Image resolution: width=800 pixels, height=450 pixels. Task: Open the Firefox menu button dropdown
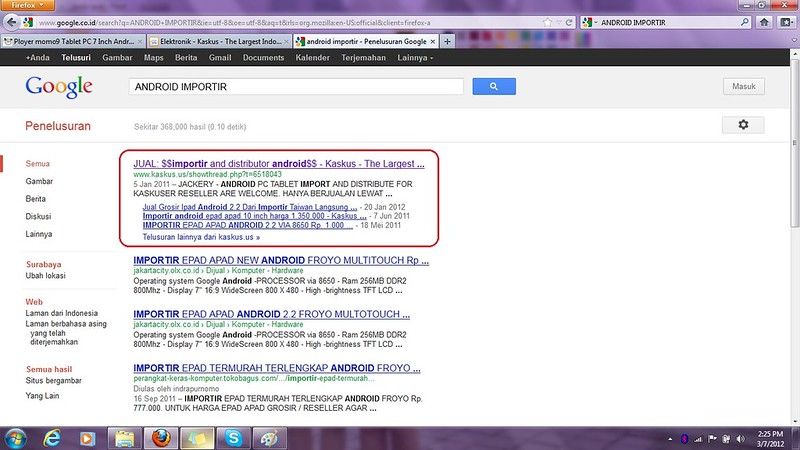[28, 5]
